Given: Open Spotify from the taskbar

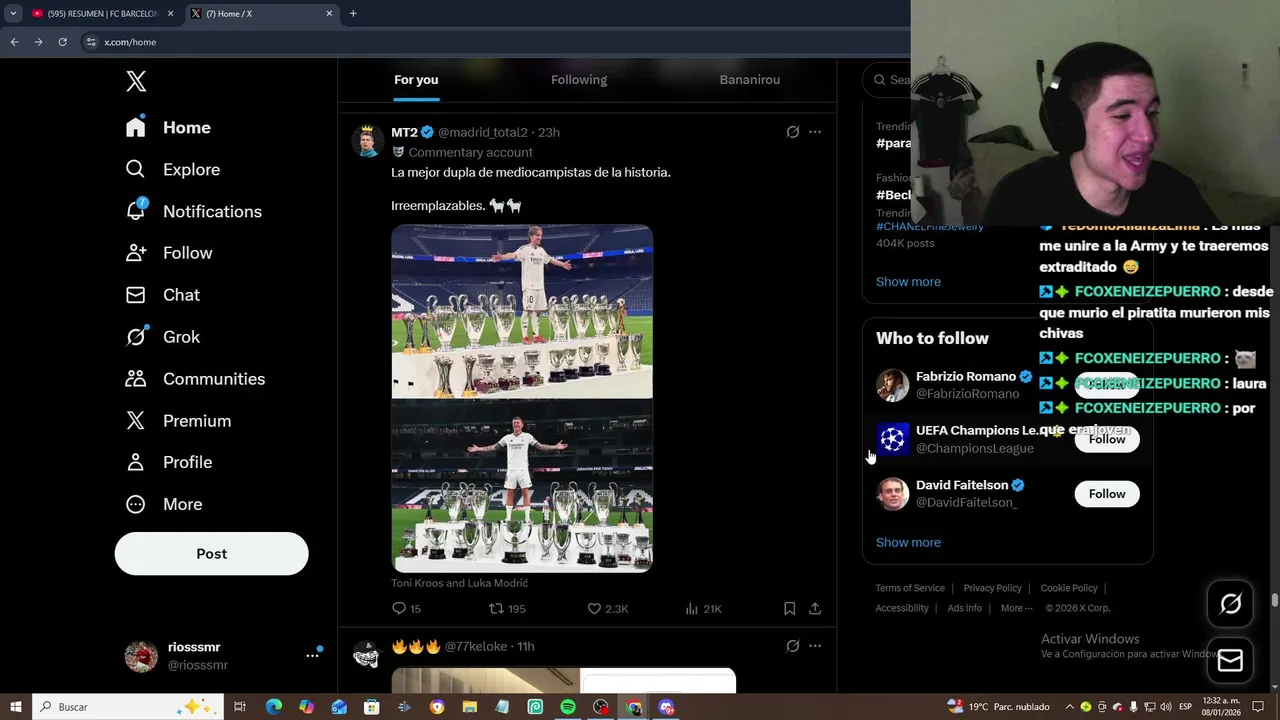Looking at the screenshot, I should [568, 707].
